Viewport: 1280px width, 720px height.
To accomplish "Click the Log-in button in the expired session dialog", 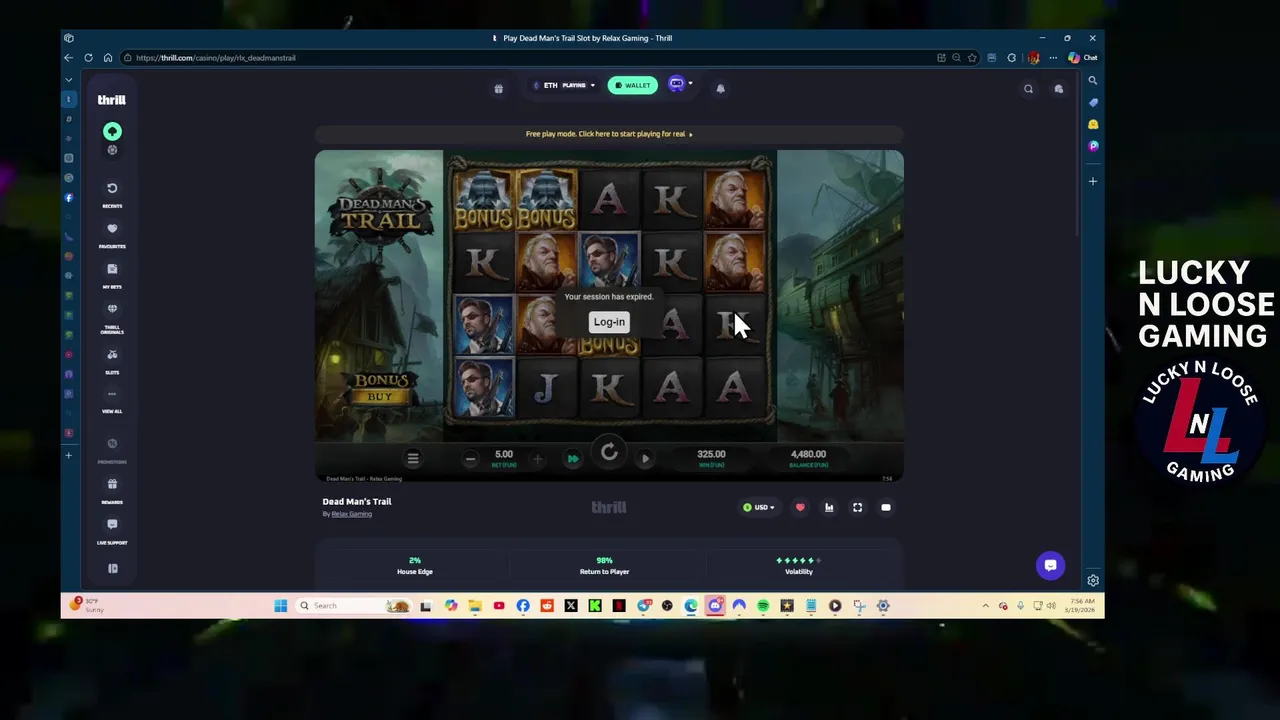I will (x=609, y=322).
